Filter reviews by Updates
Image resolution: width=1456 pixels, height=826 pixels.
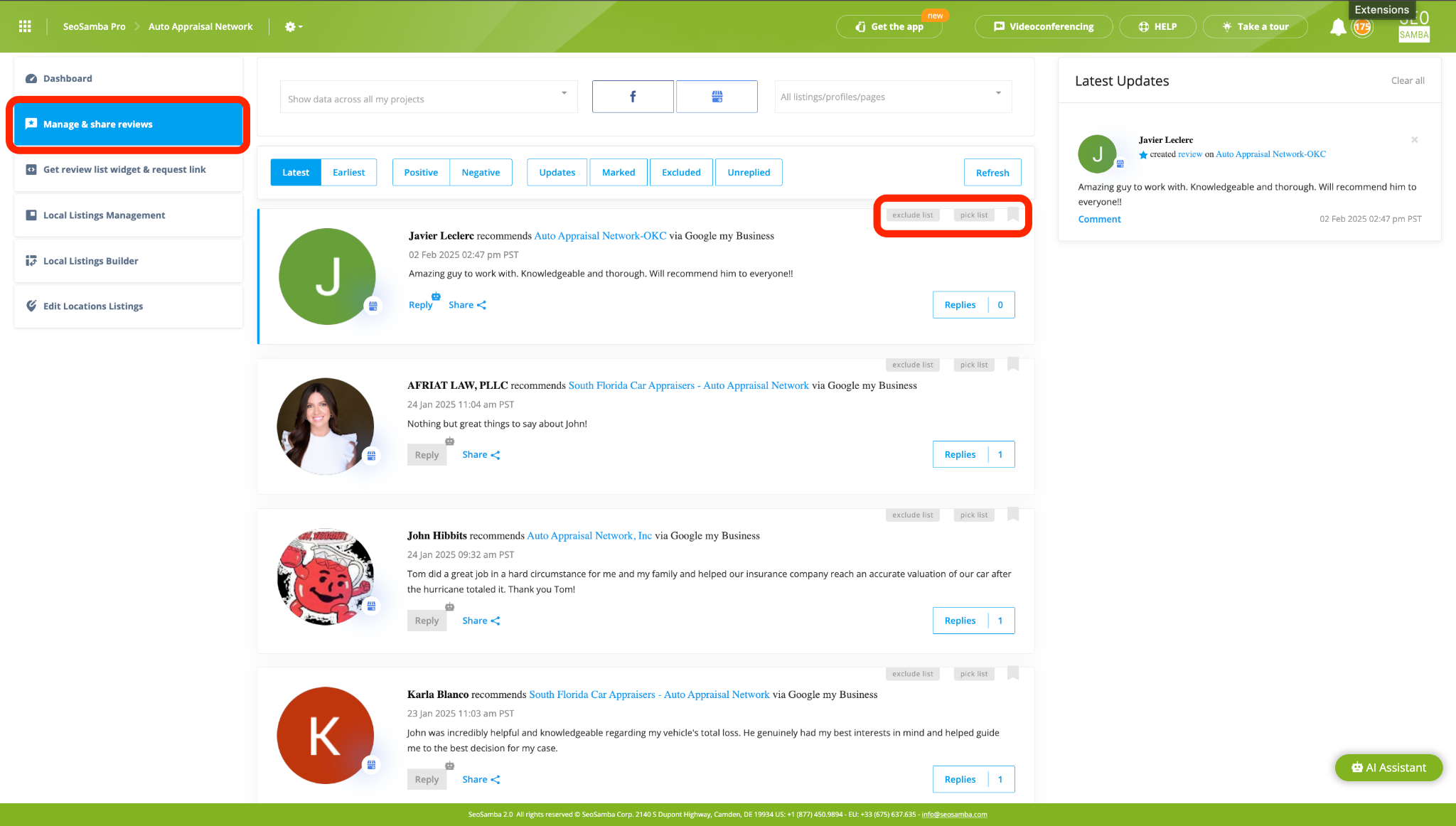point(557,172)
